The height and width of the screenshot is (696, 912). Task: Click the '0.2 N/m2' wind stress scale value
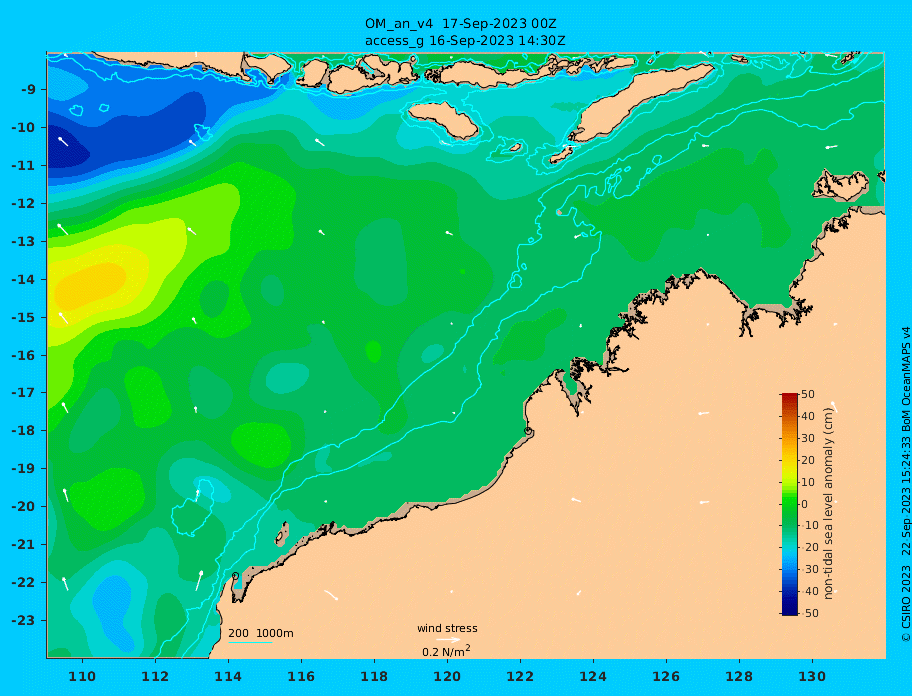click(x=446, y=651)
